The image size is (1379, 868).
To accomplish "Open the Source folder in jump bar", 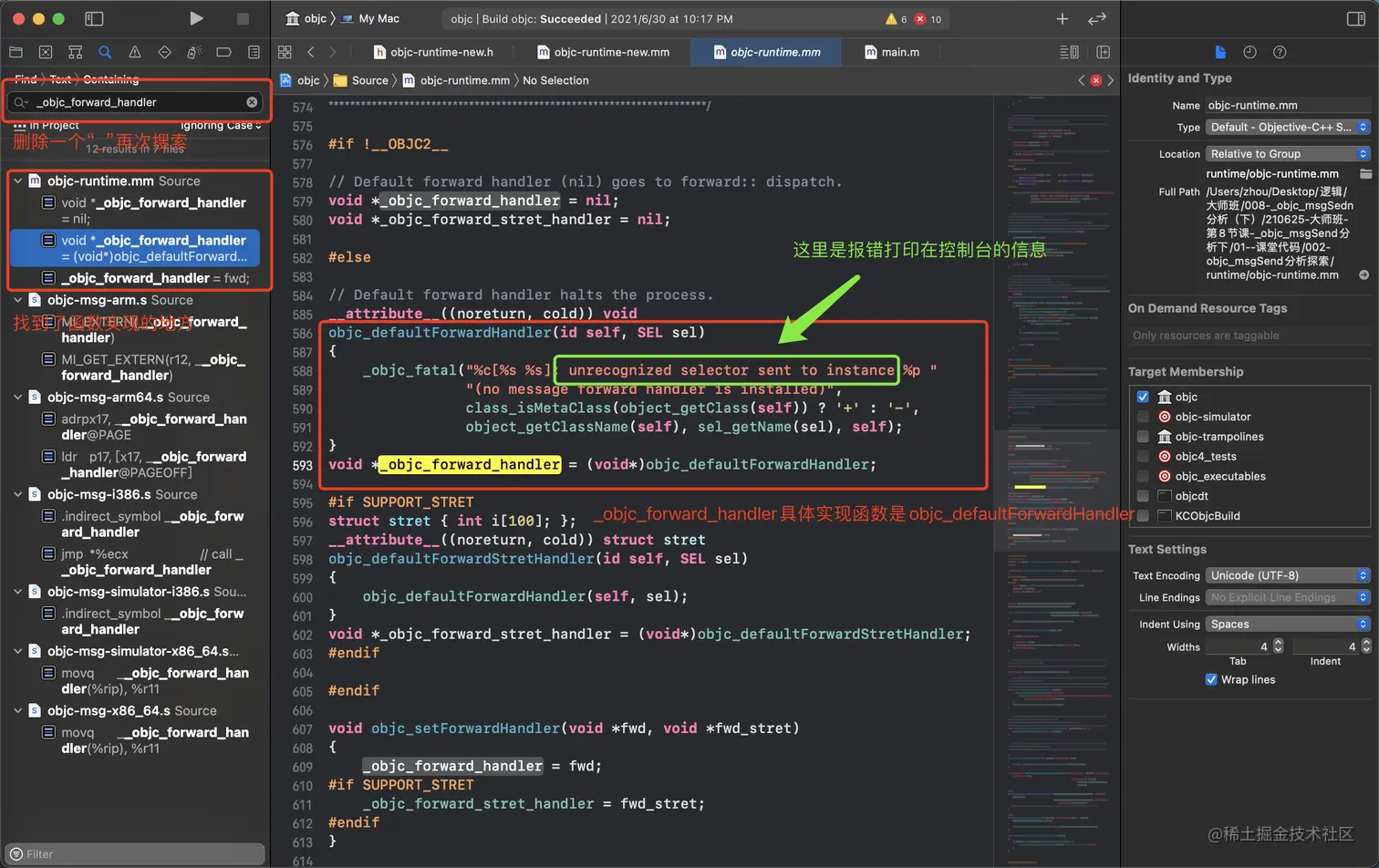I will click(361, 80).
